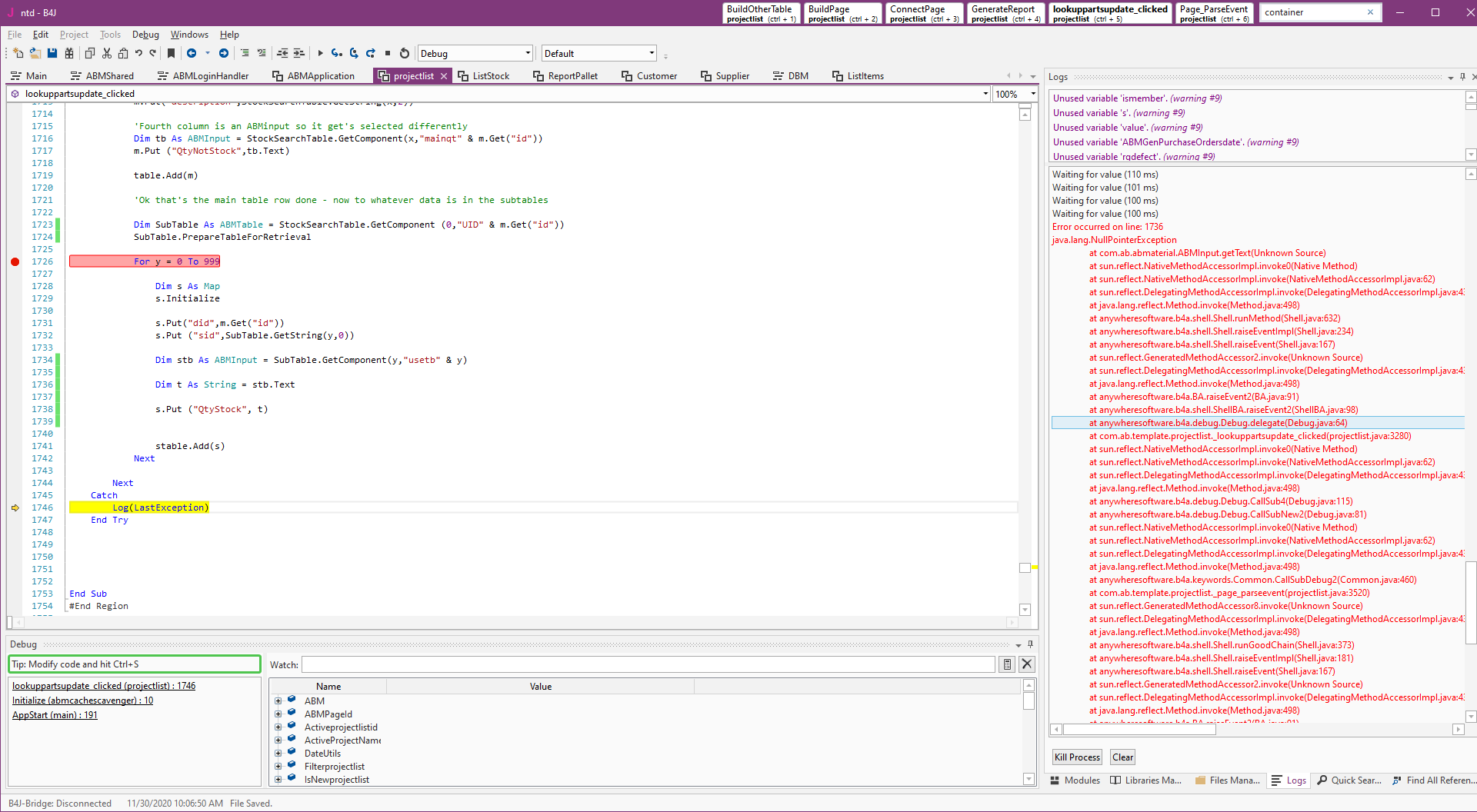The height and width of the screenshot is (812, 1477).
Task: Open the Debug menu
Action: click(145, 34)
